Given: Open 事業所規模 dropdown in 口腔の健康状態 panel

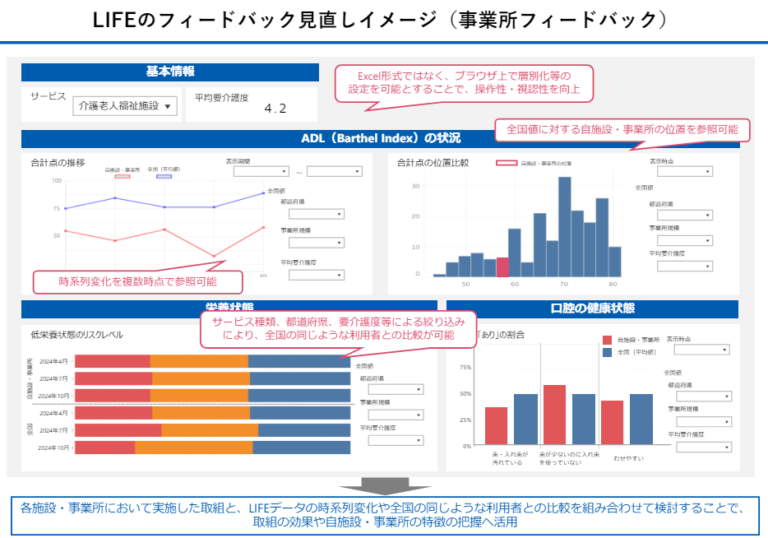Looking at the screenshot, I should click(x=704, y=422).
